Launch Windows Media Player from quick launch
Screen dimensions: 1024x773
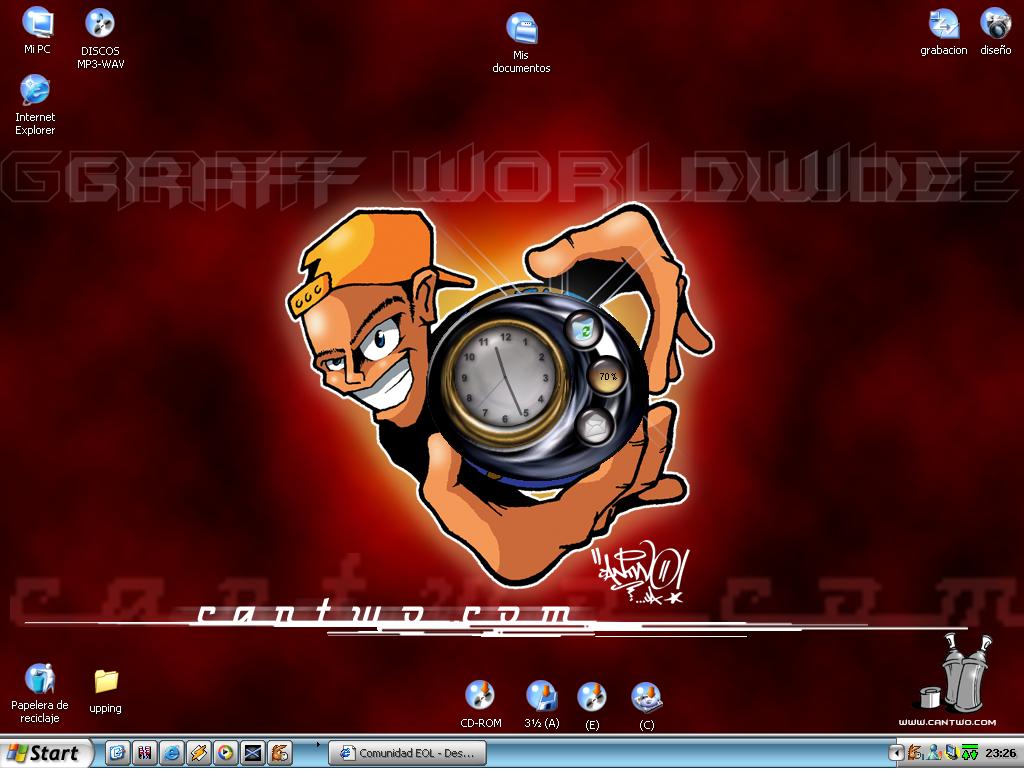coord(226,753)
